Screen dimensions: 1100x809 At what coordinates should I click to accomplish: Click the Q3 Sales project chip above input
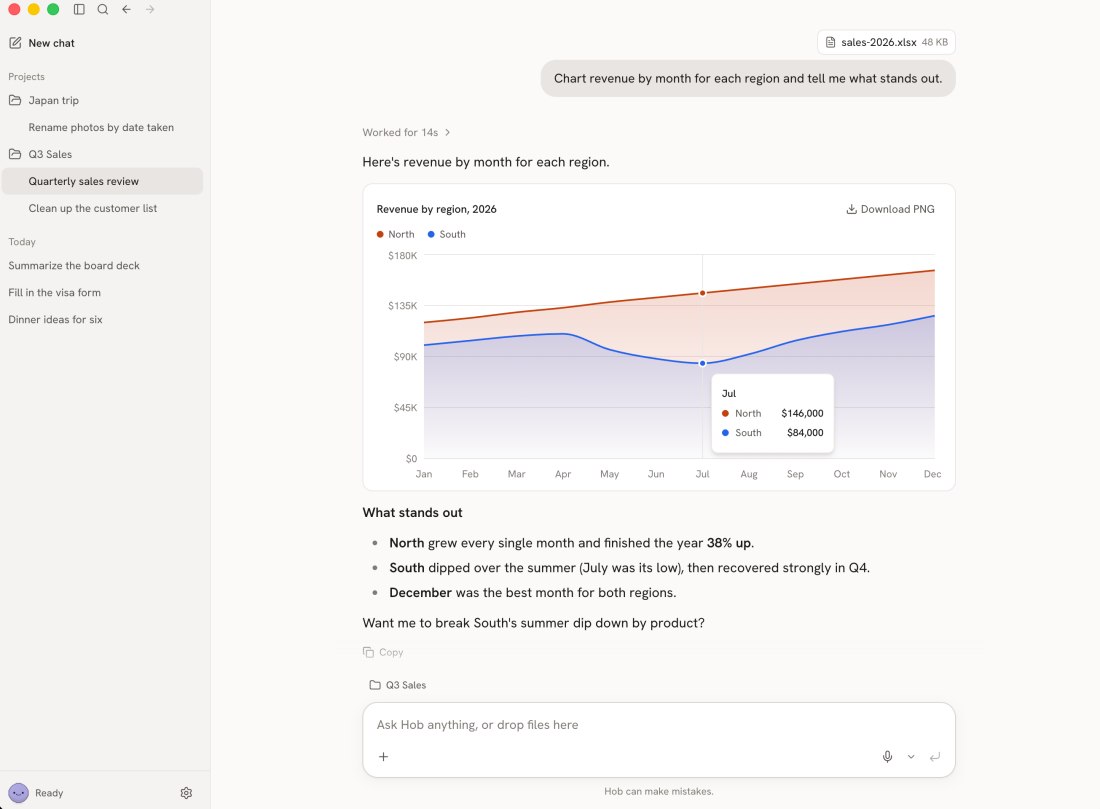pos(398,685)
